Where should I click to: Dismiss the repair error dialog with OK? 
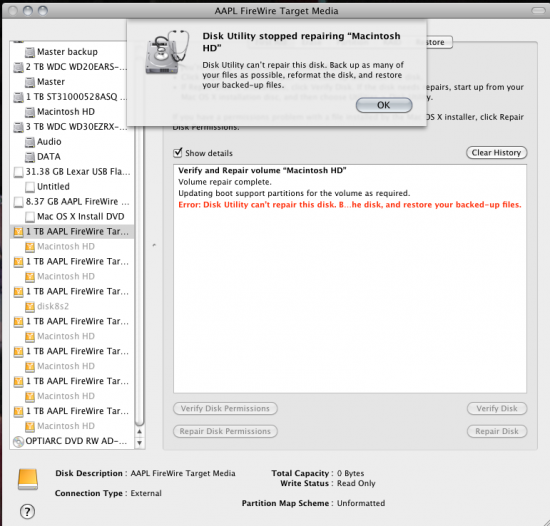(x=384, y=105)
